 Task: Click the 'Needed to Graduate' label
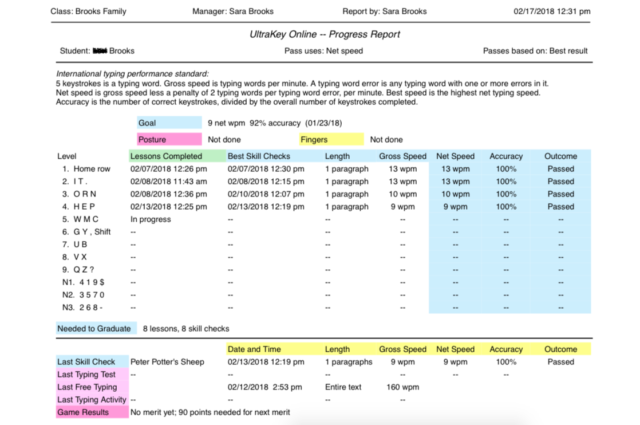(x=96, y=329)
